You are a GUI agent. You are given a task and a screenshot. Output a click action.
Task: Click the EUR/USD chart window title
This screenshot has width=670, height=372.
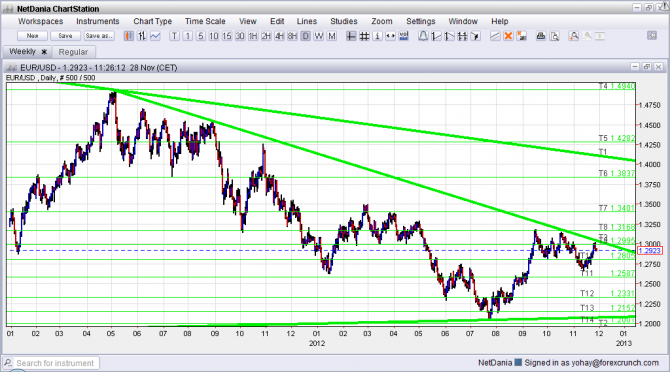click(x=98, y=67)
